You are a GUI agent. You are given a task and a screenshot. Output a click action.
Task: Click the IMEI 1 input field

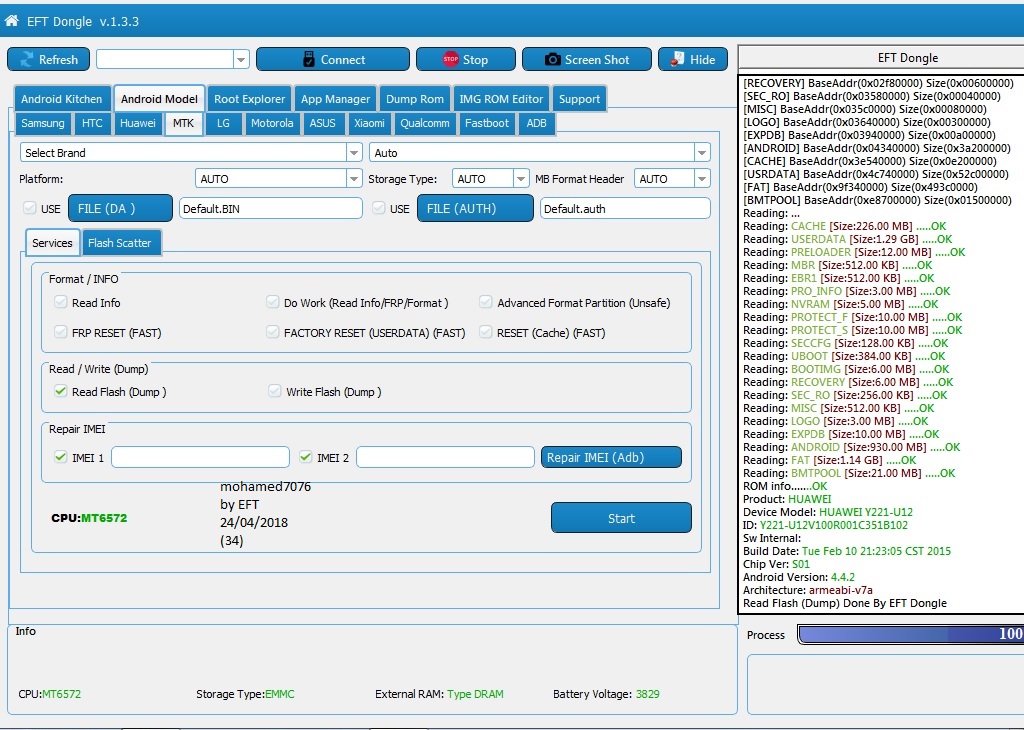(x=200, y=457)
